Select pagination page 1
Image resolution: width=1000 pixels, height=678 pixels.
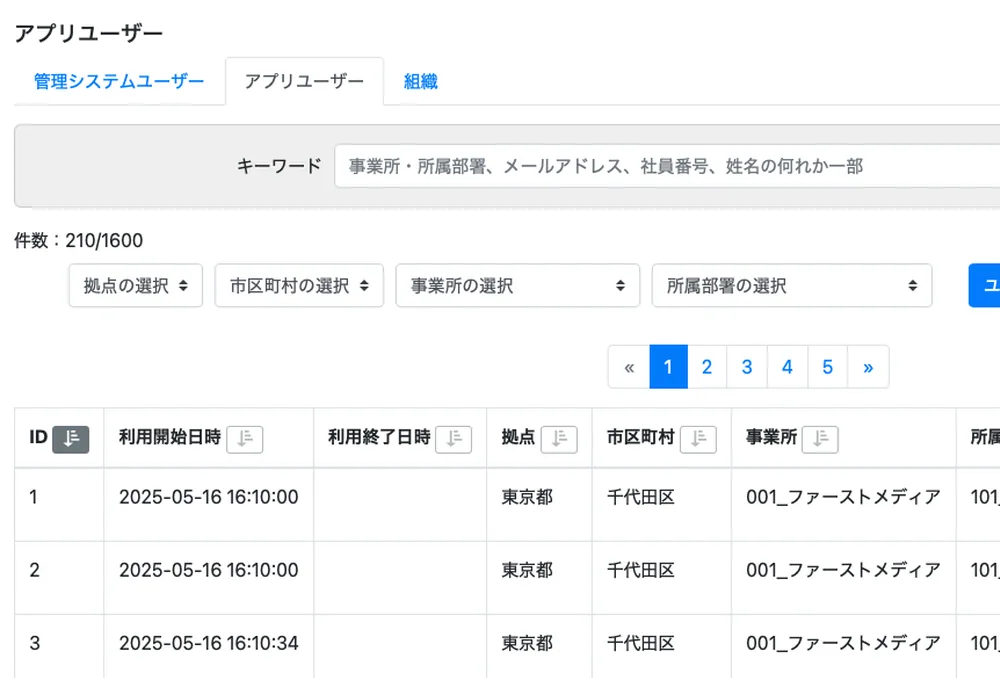coord(668,367)
